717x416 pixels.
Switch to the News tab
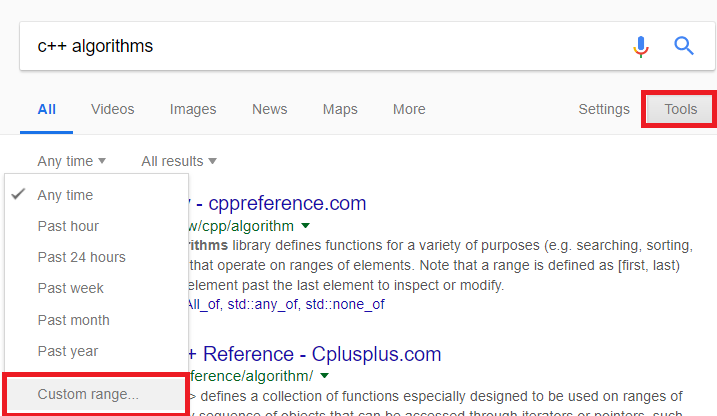tap(270, 109)
